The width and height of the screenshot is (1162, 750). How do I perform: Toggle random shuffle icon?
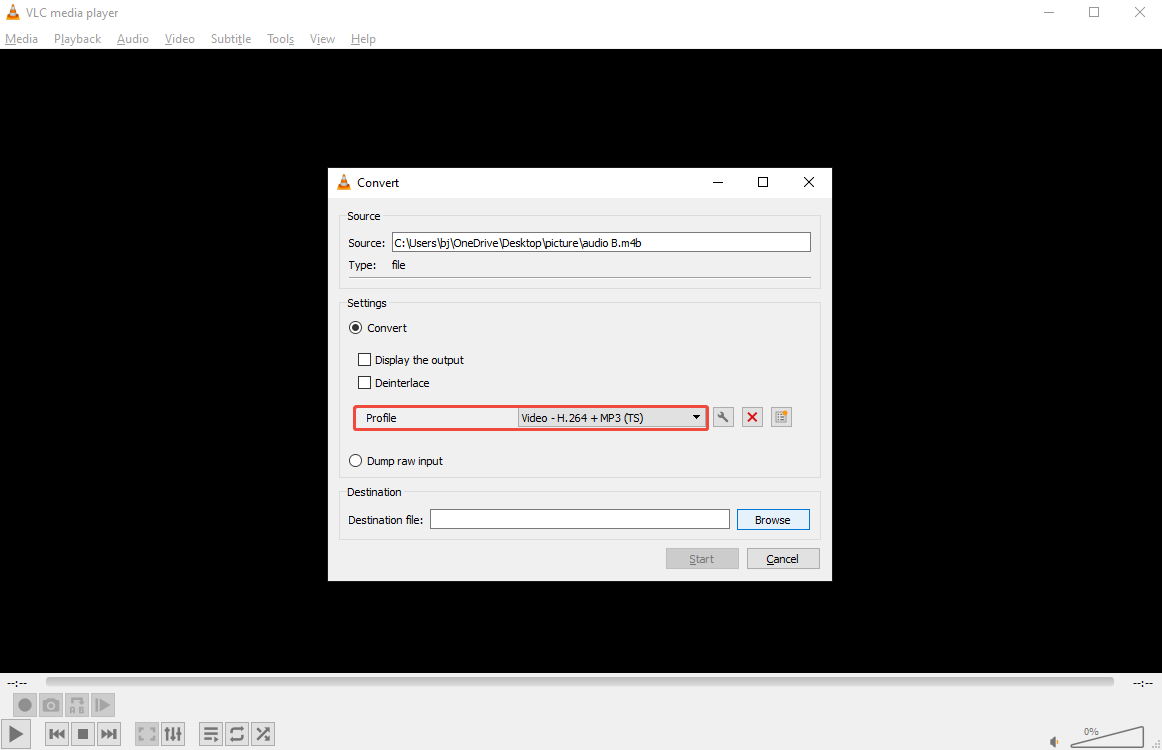click(263, 734)
